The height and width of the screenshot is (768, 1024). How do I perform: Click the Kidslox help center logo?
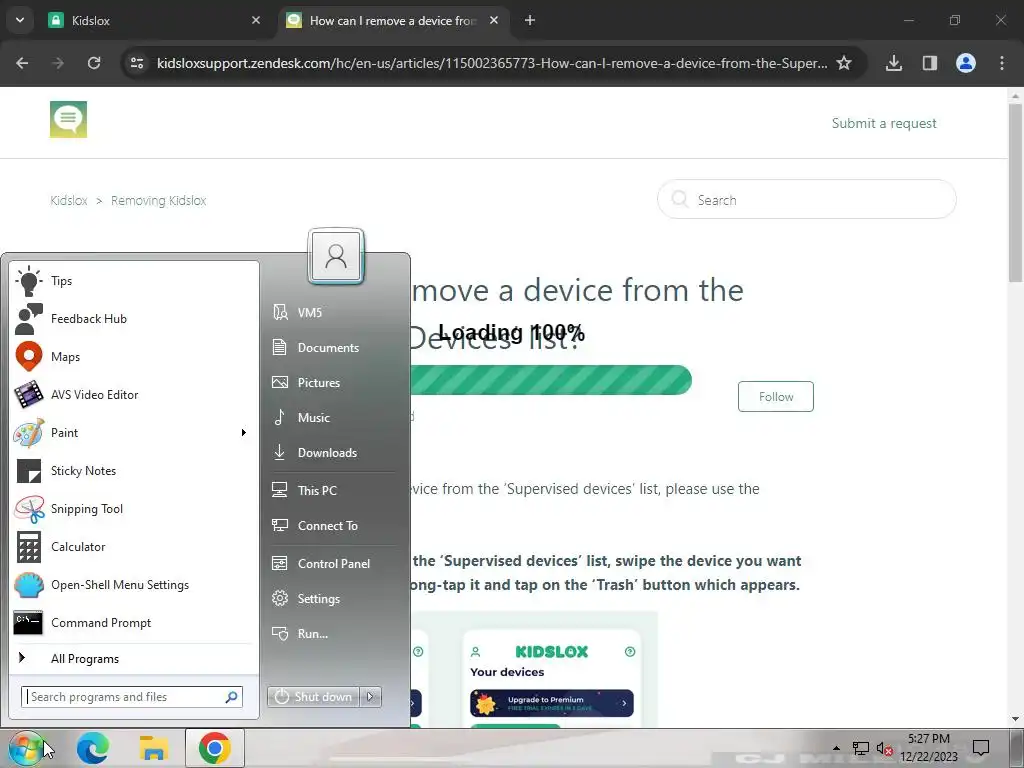pos(69,120)
